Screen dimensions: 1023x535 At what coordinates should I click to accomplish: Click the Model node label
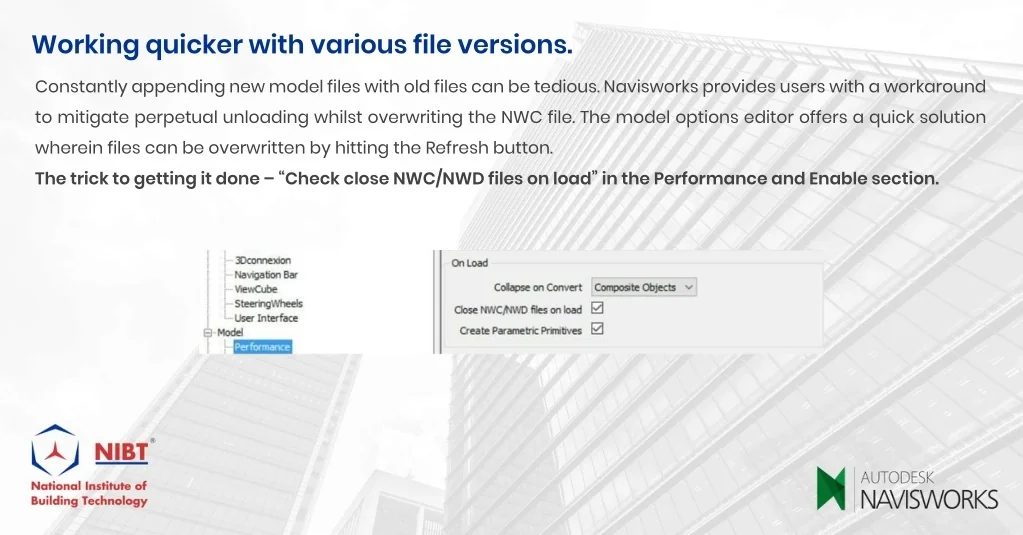(x=230, y=333)
